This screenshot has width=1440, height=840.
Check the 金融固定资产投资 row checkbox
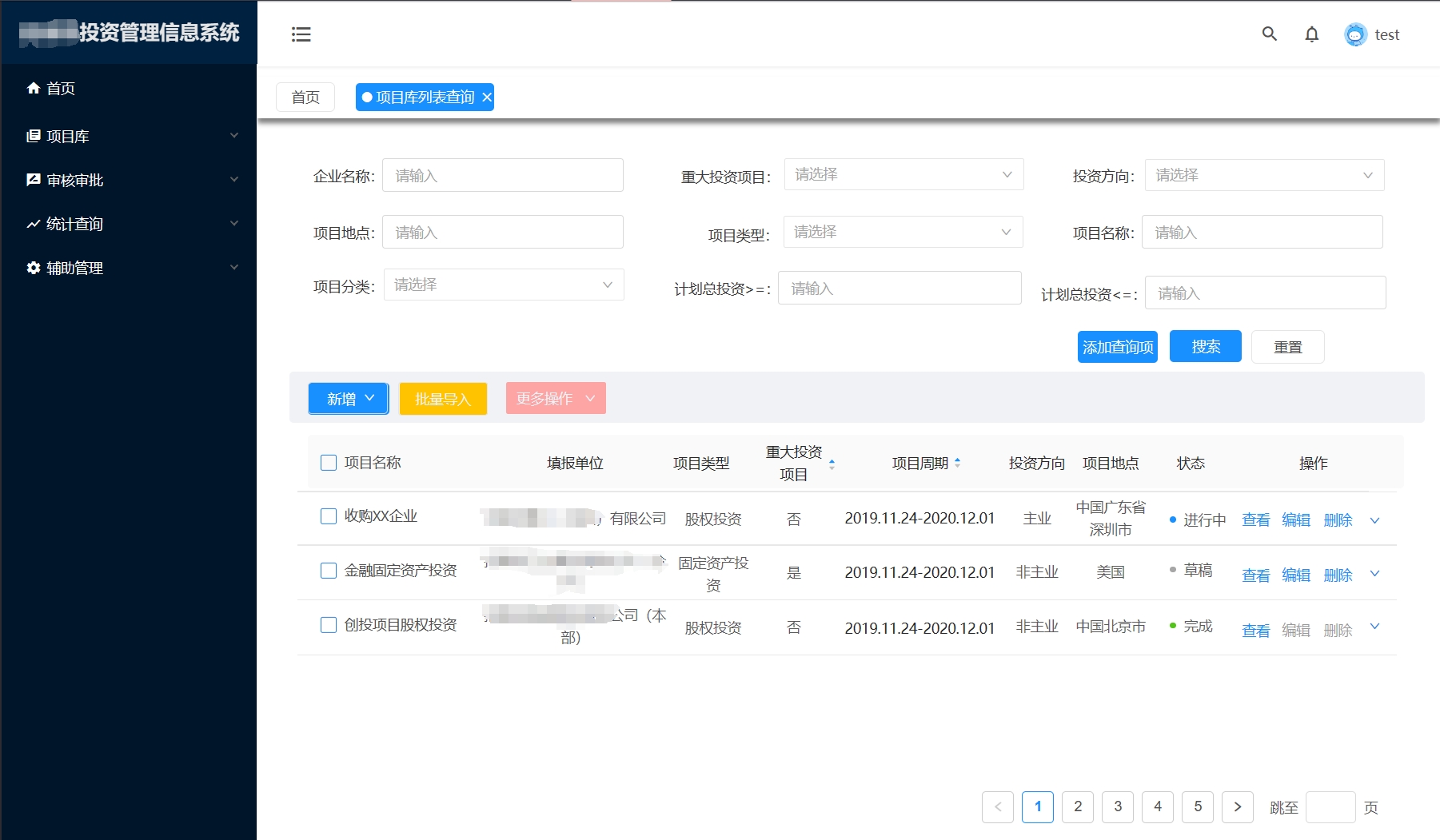[x=329, y=571]
